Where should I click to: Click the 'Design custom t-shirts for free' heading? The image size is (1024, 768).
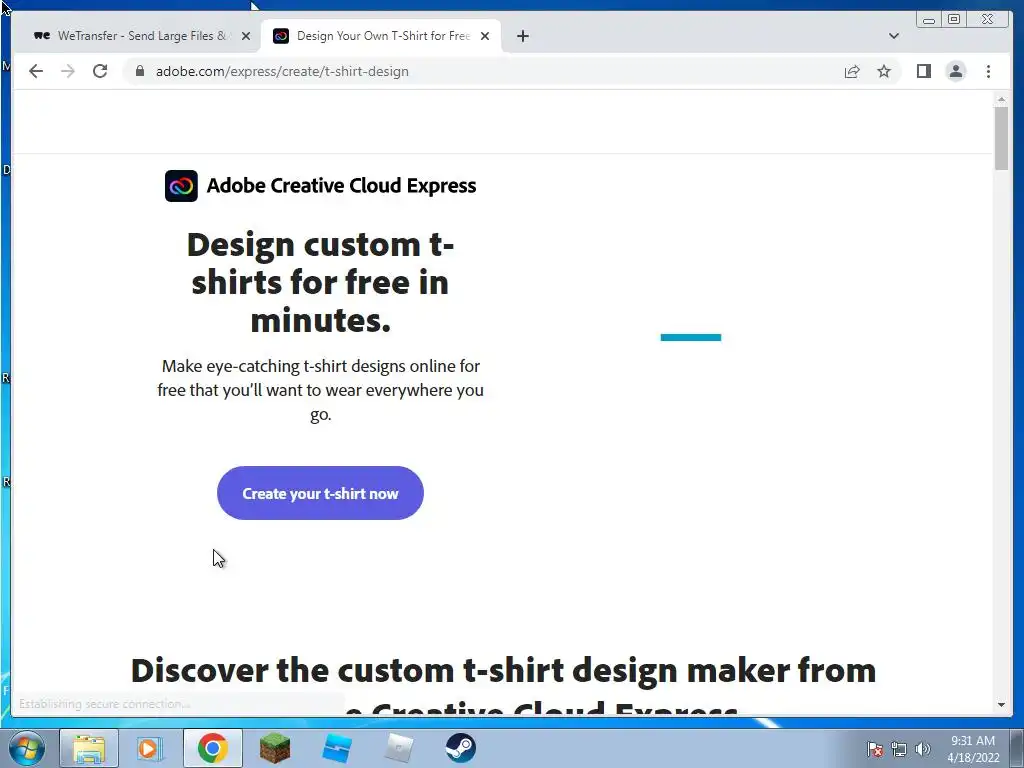point(320,282)
